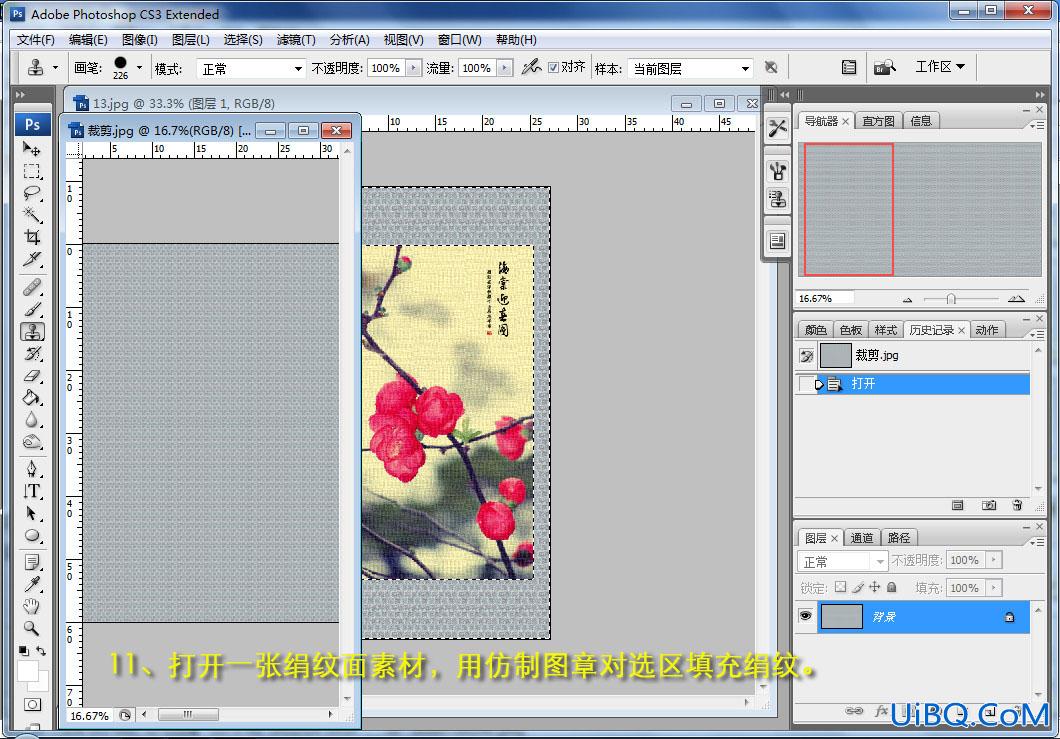
Task: Open layer blend mode dropdown
Action: 842,561
